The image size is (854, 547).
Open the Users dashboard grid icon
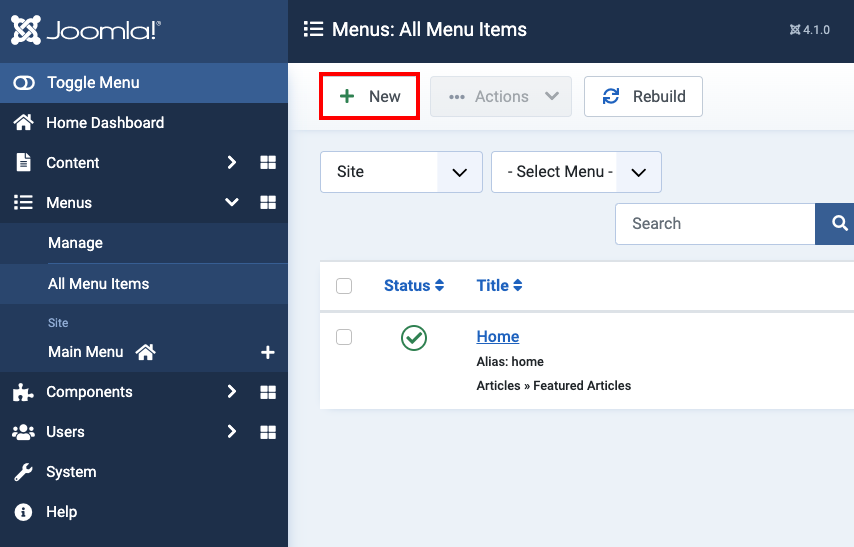(x=268, y=432)
